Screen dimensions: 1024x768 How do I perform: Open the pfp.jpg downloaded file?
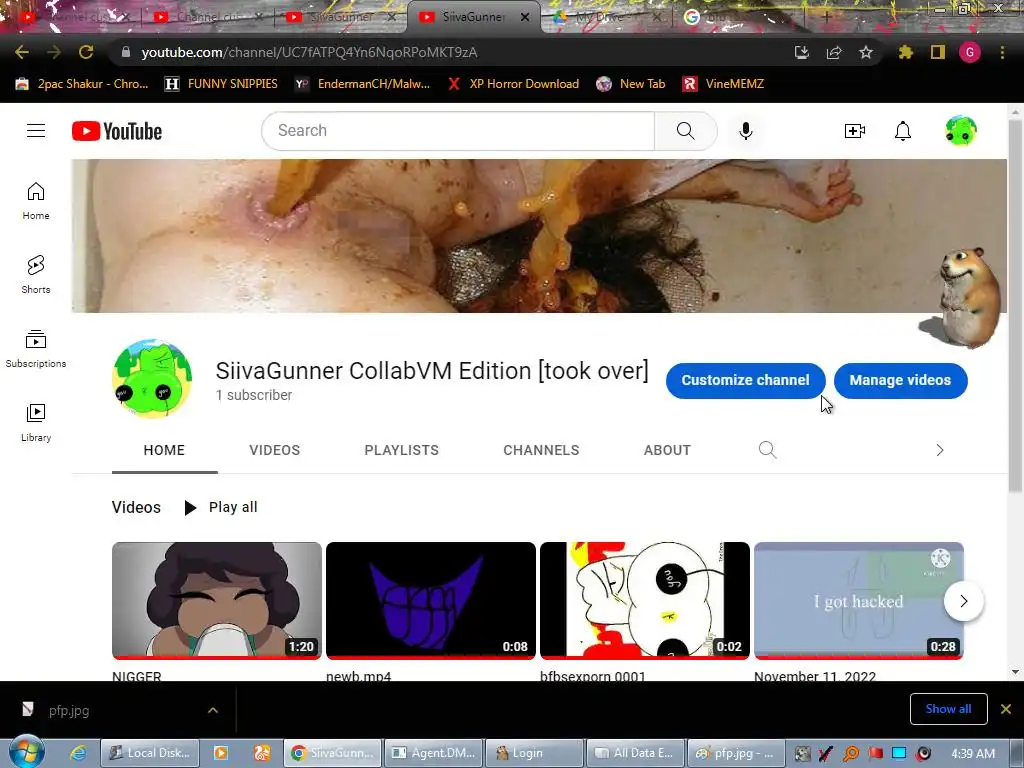click(69, 711)
